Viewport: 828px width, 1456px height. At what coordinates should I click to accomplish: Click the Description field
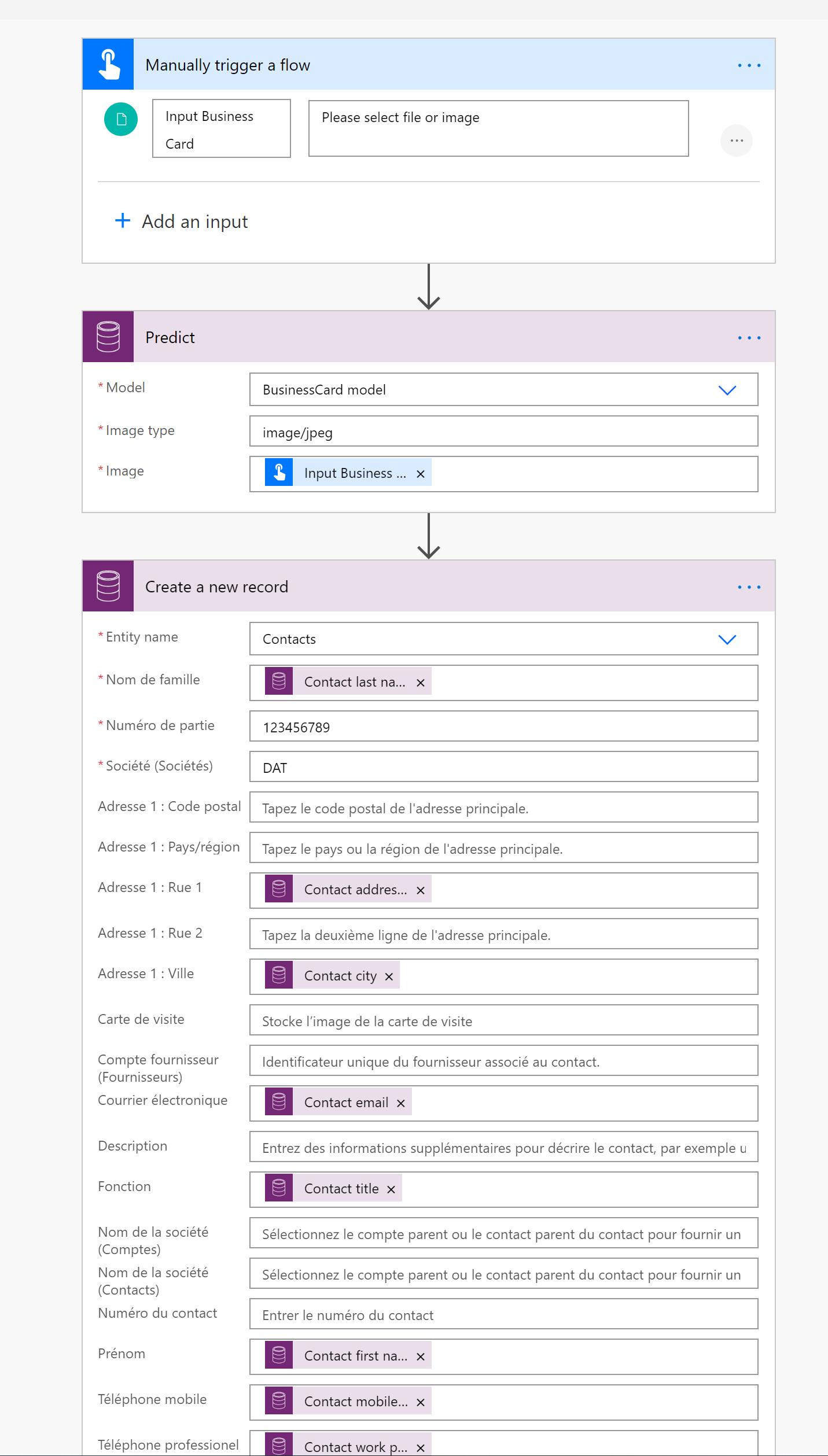point(504,1147)
